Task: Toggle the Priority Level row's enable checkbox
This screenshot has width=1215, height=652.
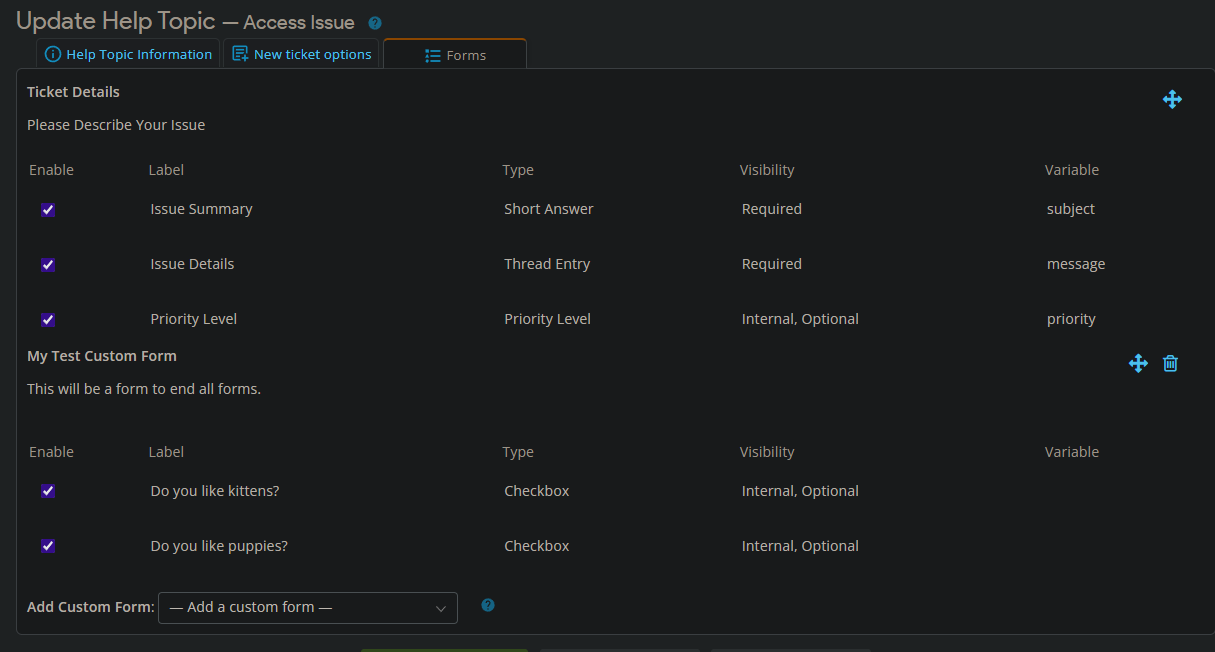Action: pyautogui.click(x=48, y=320)
